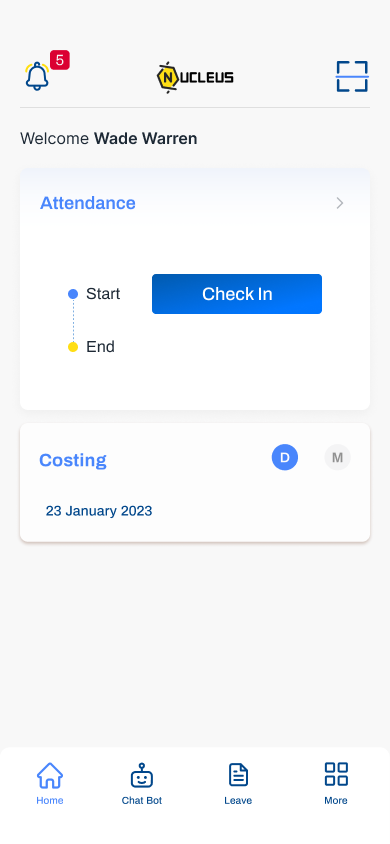Open the Costing section heading

(x=73, y=460)
